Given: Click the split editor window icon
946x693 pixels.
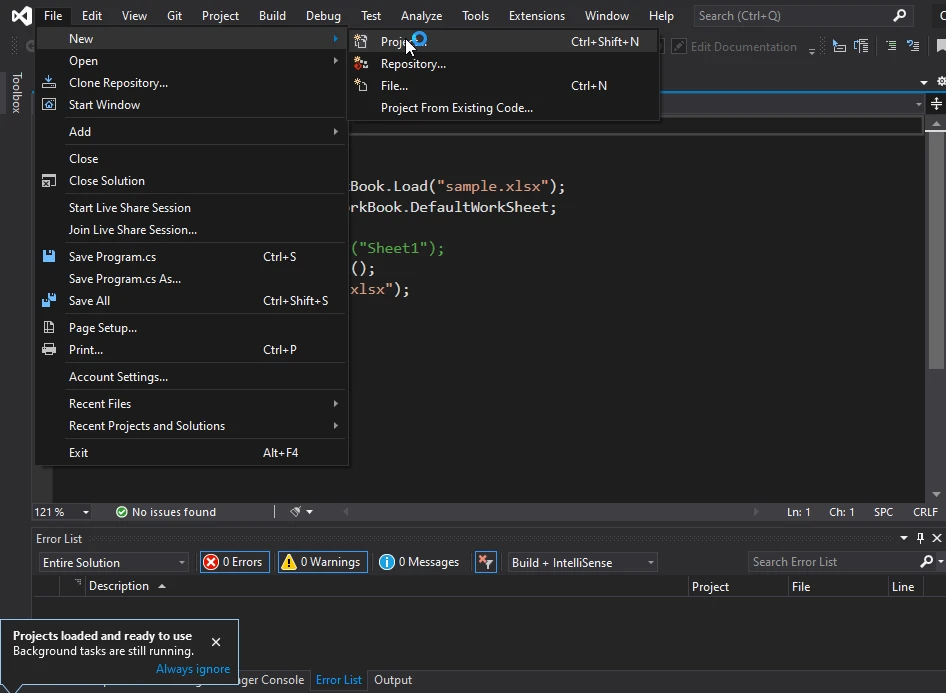Looking at the screenshot, I should pyautogui.click(x=936, y=104).
